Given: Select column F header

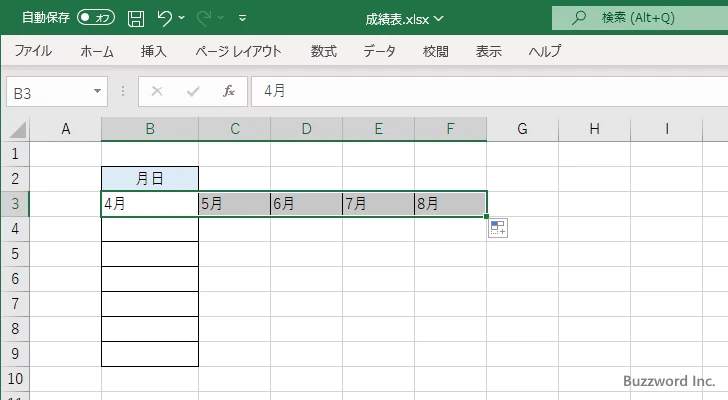Looking at the screenshot, I should pos(450,129).
